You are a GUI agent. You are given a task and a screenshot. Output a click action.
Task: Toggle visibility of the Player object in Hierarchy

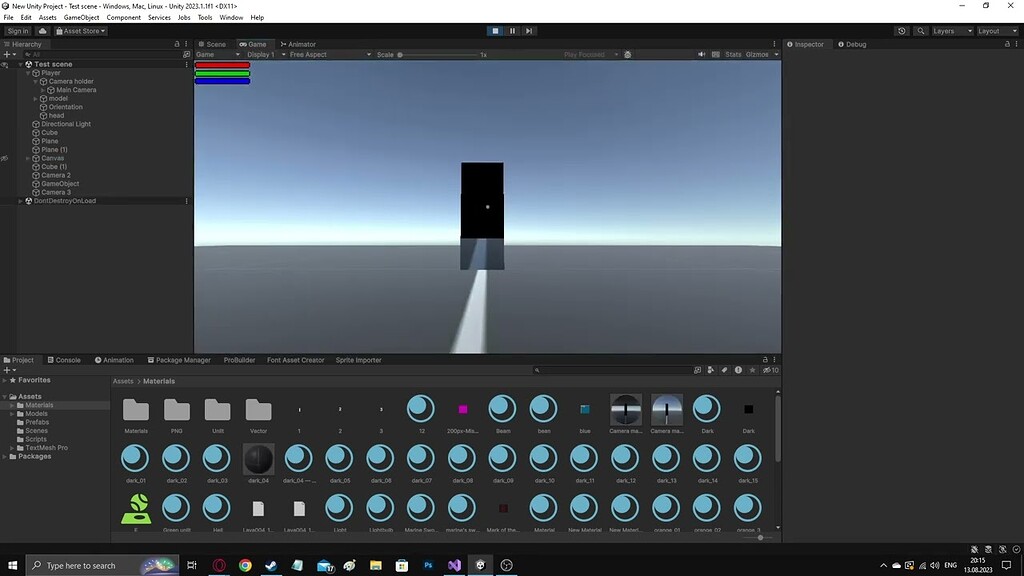[x=4, y=72]
